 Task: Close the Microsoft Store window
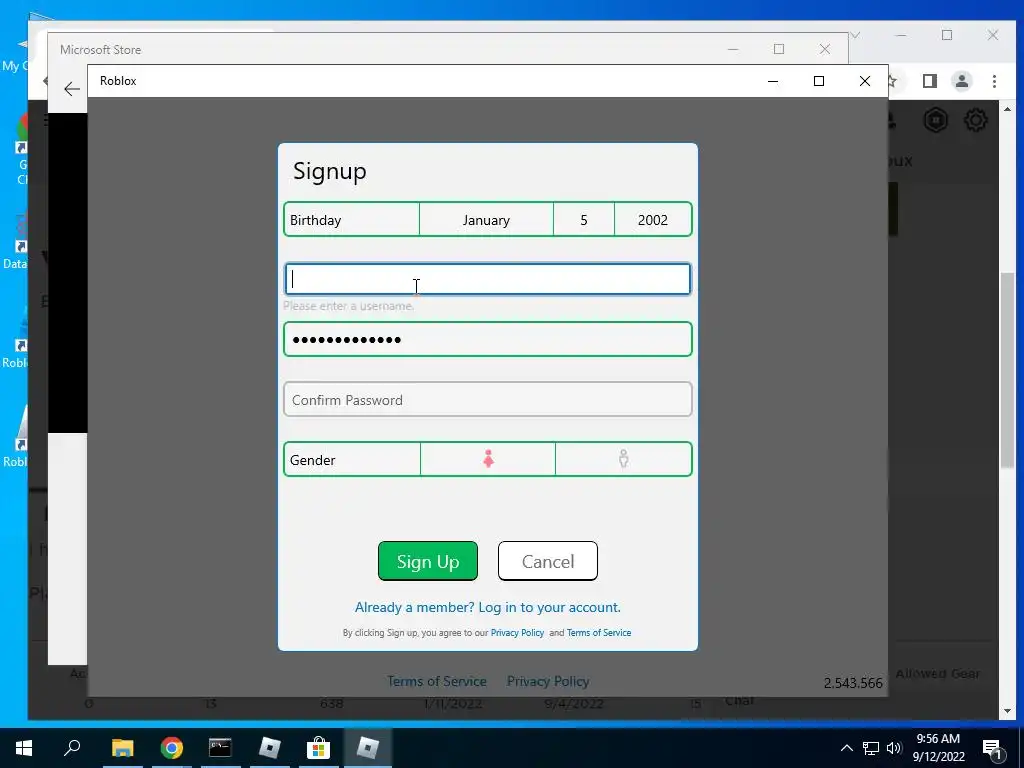pos(825,49)
